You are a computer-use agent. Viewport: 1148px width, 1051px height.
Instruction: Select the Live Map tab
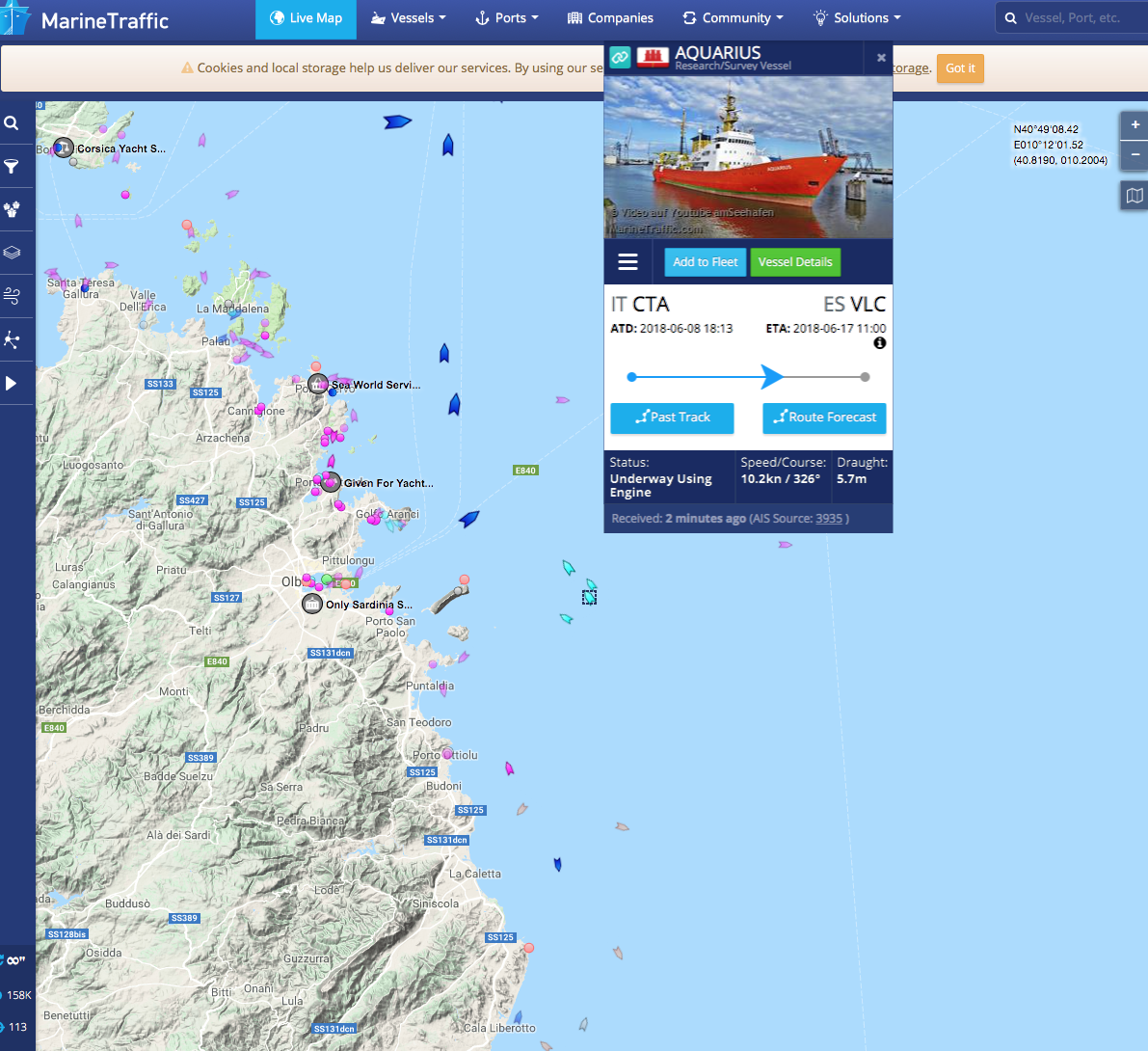point(306,18)
